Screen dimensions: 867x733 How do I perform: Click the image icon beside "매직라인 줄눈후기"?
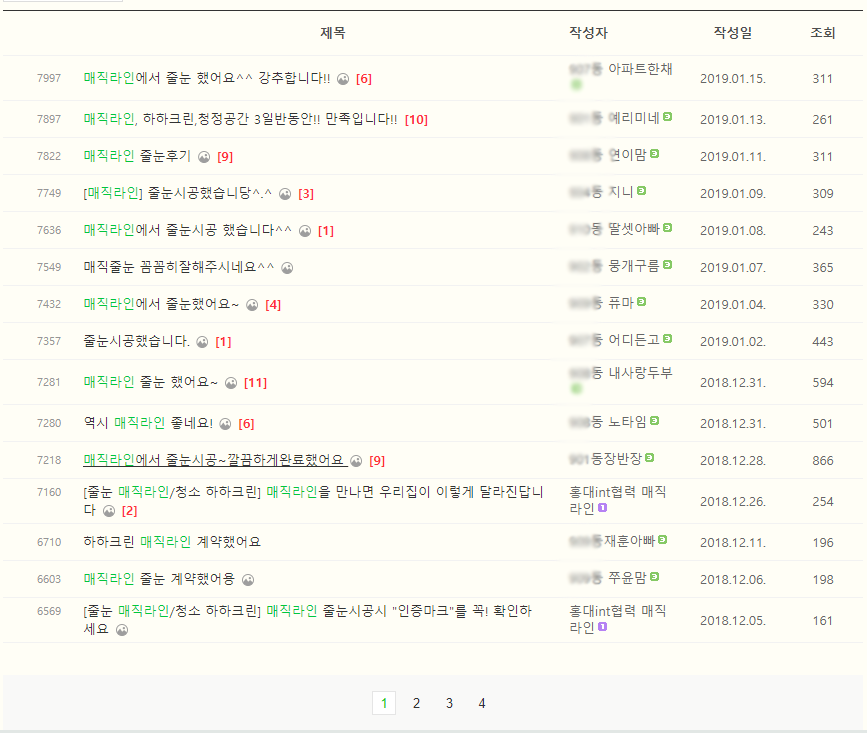coord(204,157)
